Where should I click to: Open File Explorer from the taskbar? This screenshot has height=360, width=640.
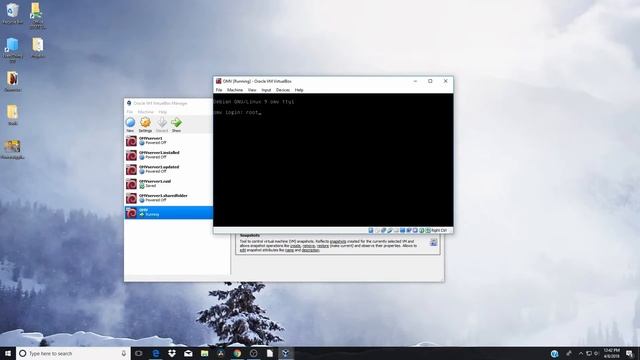[x=204, y=353]
